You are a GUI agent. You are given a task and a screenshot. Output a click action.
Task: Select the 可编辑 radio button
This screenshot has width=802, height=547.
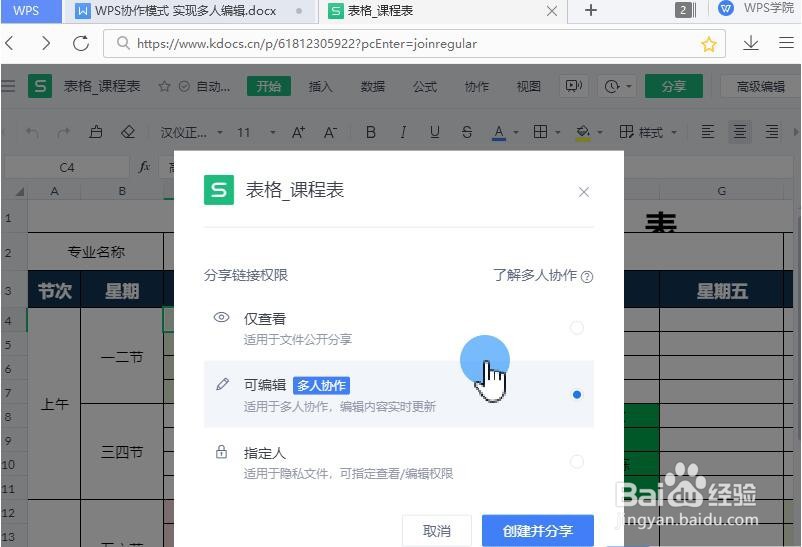(x=576, y=395)
